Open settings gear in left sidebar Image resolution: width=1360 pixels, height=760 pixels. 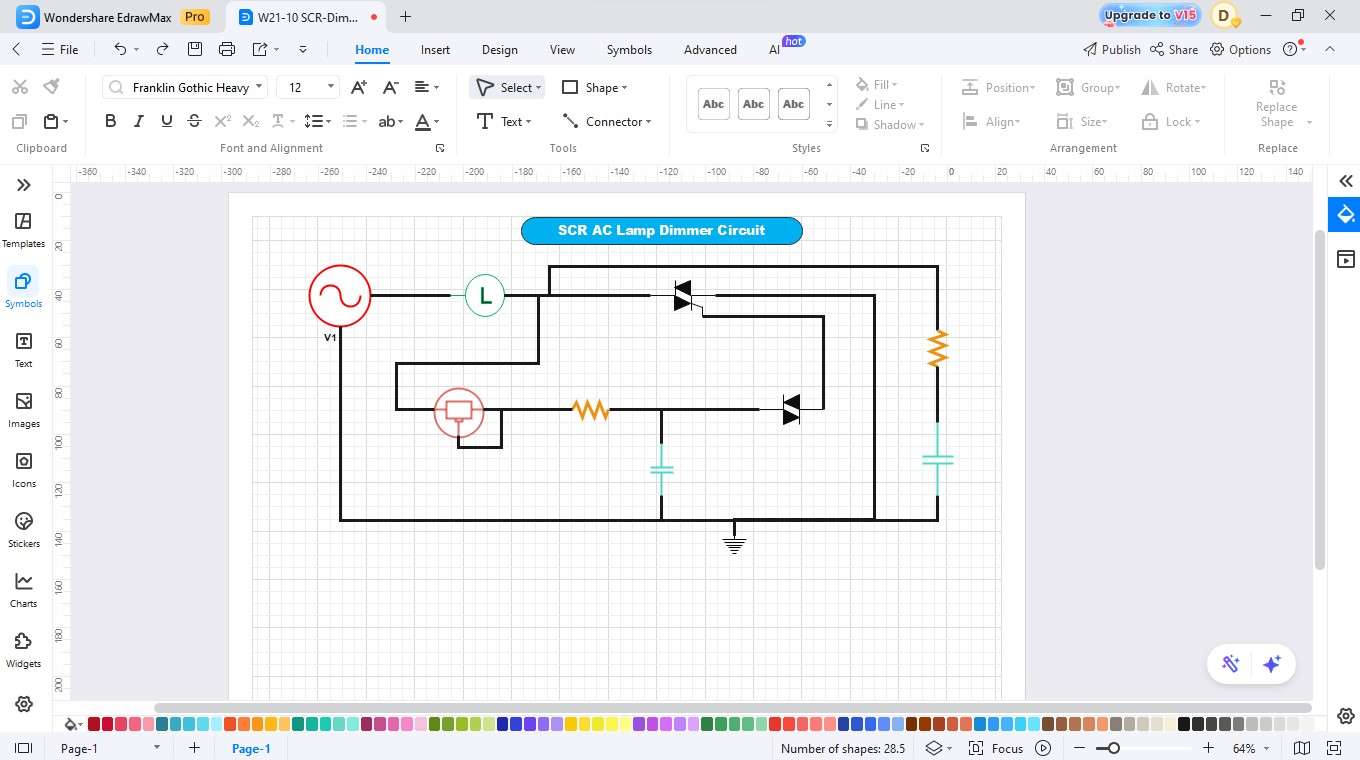coord(24,704)
